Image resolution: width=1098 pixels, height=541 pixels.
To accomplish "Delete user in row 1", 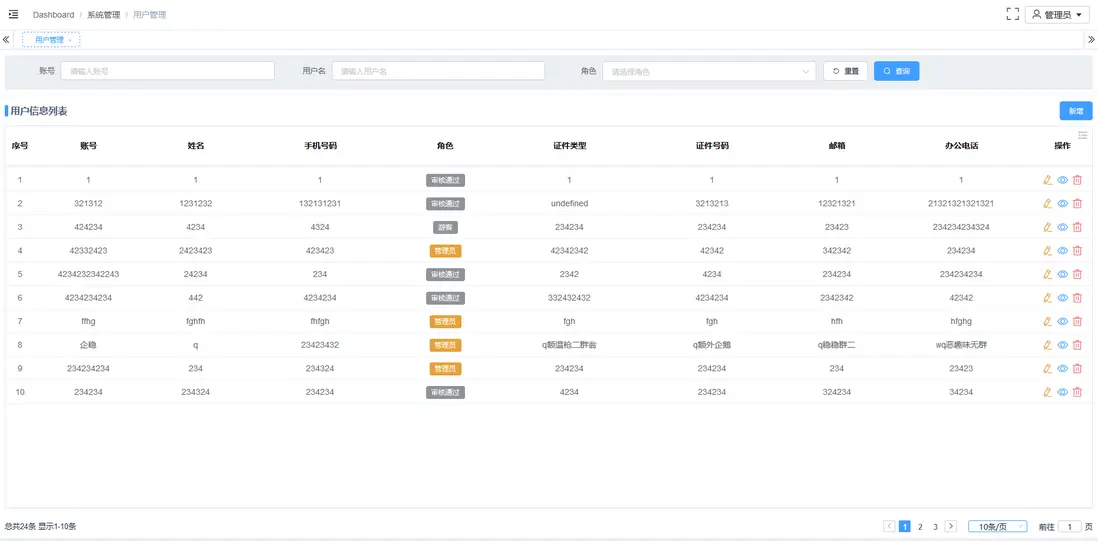I will pos(1077,180).
